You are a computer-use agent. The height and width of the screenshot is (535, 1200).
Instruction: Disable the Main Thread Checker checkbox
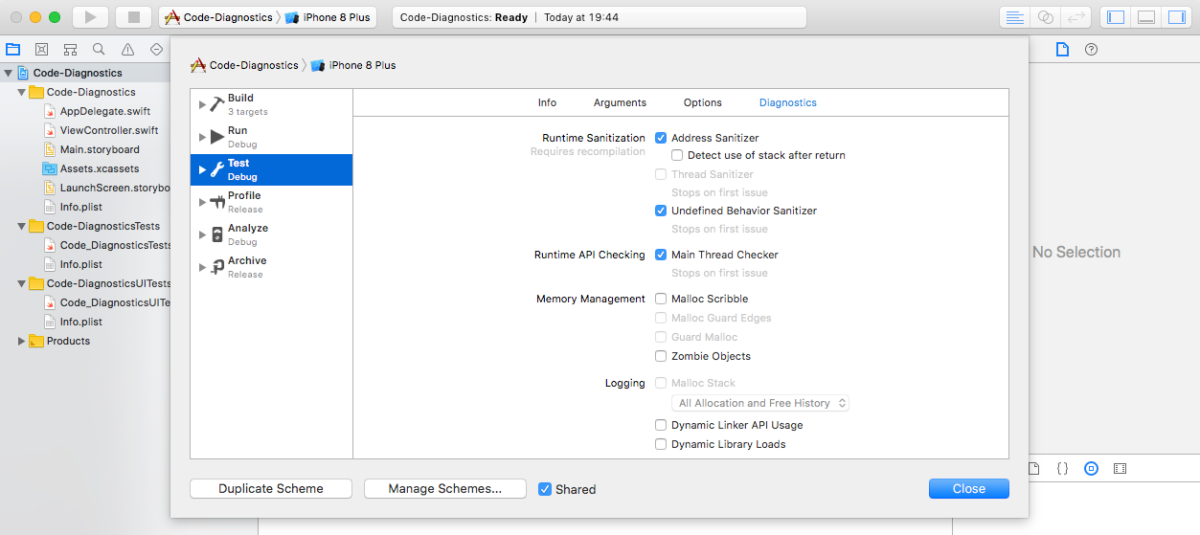click(661, 255)
